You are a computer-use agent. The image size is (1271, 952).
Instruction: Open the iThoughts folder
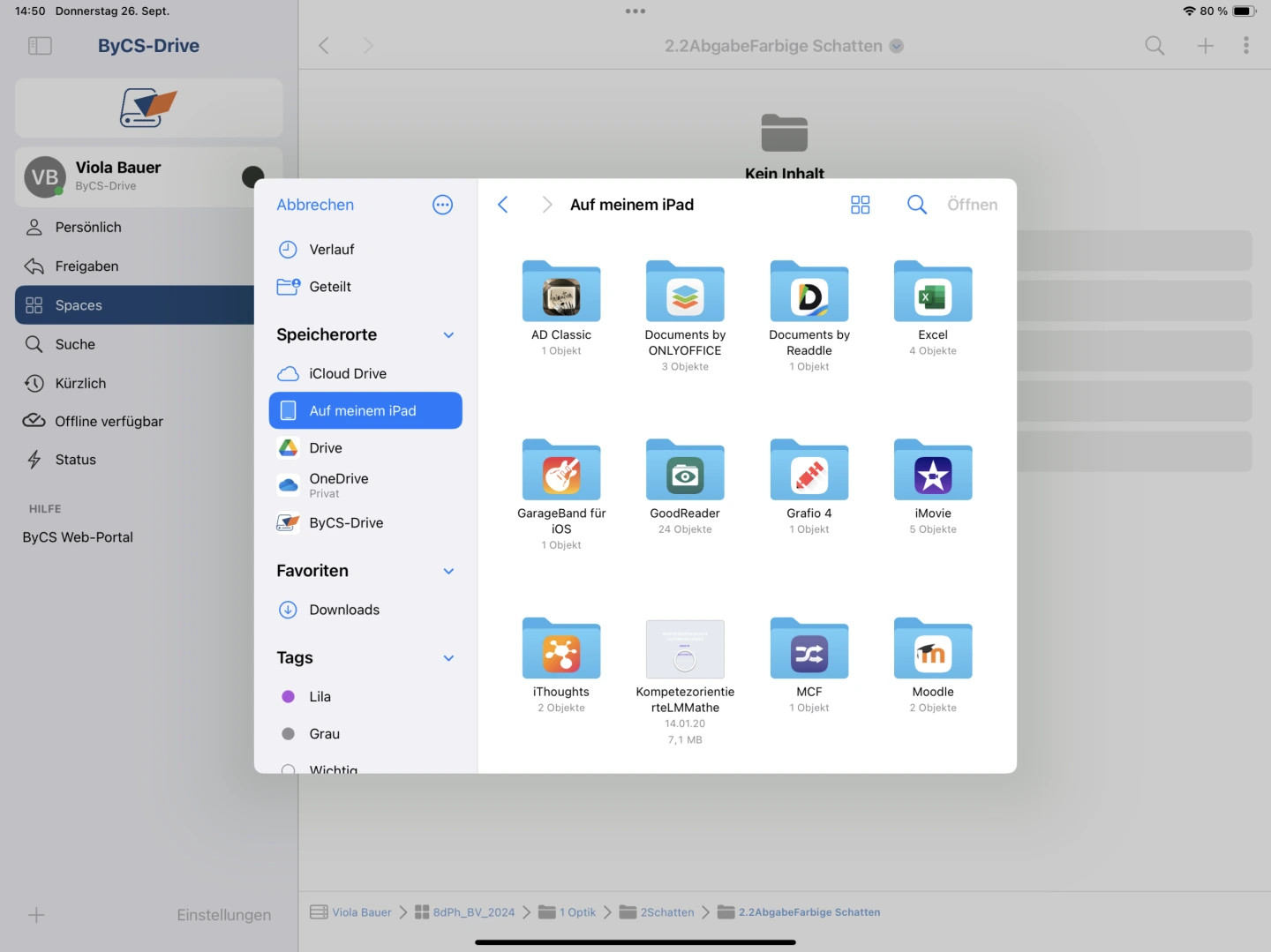[x=561, y=649]
